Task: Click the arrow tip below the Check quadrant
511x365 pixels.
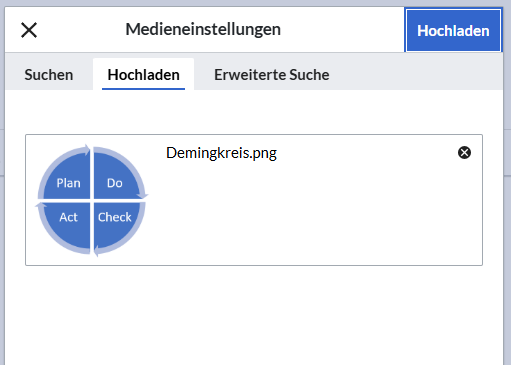Action: pyautogui.click(x=96, y=251)
